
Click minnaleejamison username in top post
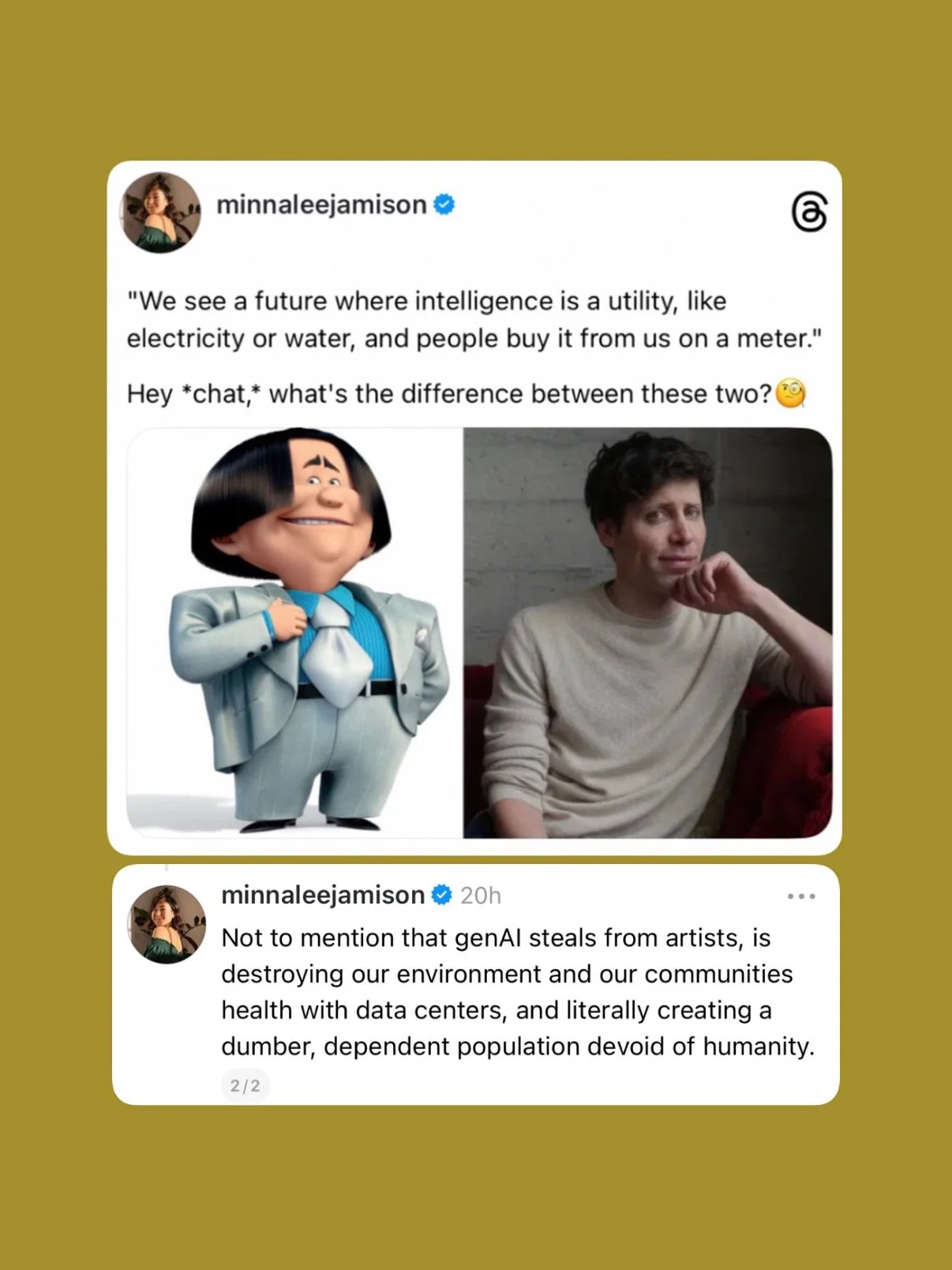tap(321, 205)
